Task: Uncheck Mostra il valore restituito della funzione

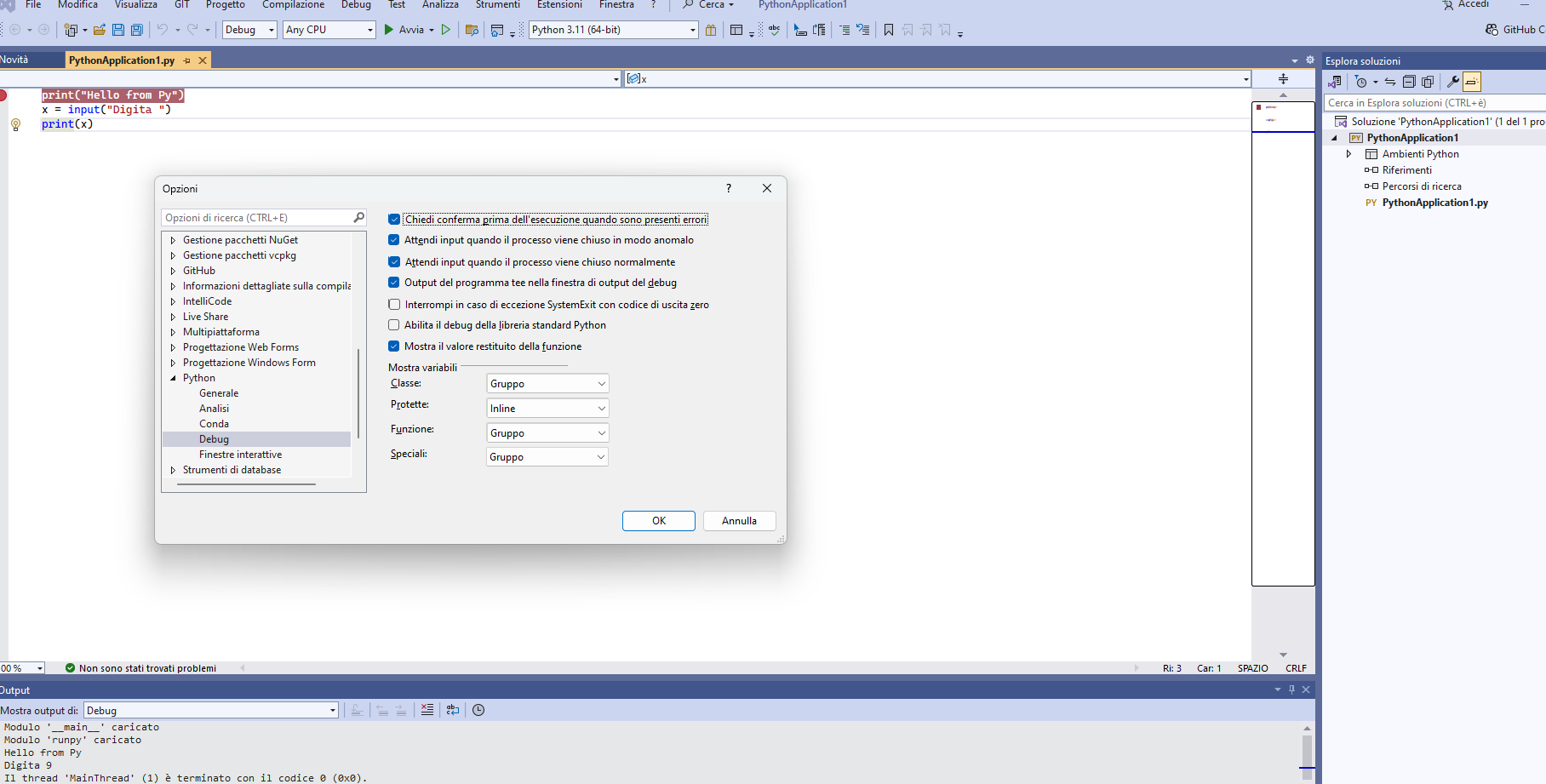Action: pos(393,346)
